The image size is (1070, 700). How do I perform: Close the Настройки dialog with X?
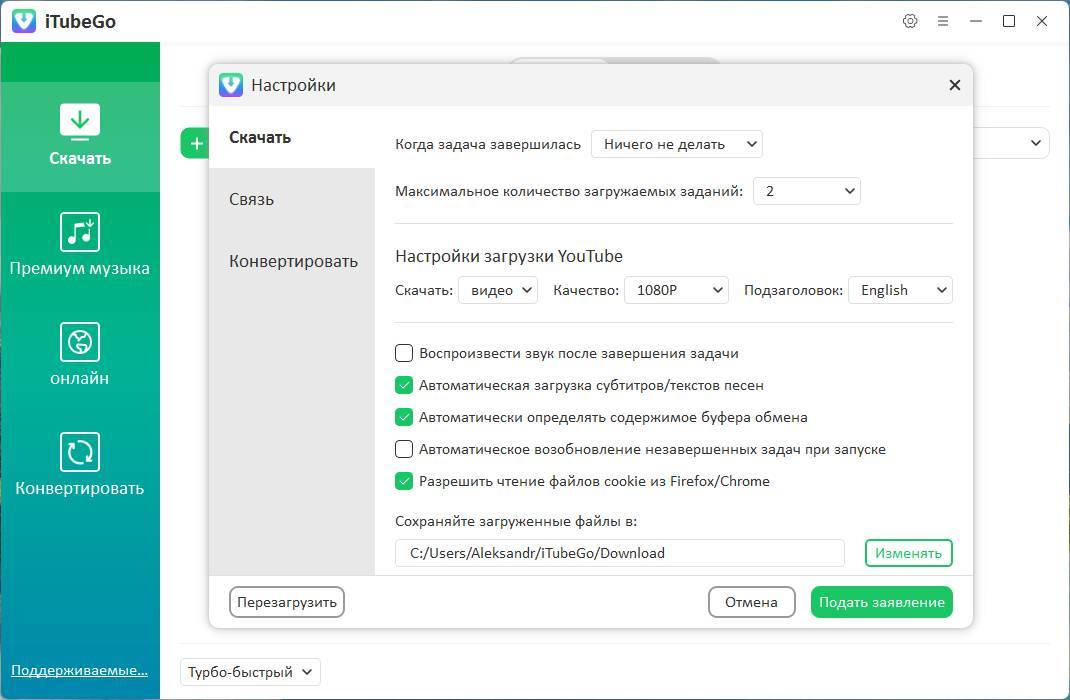click(954, 85)
